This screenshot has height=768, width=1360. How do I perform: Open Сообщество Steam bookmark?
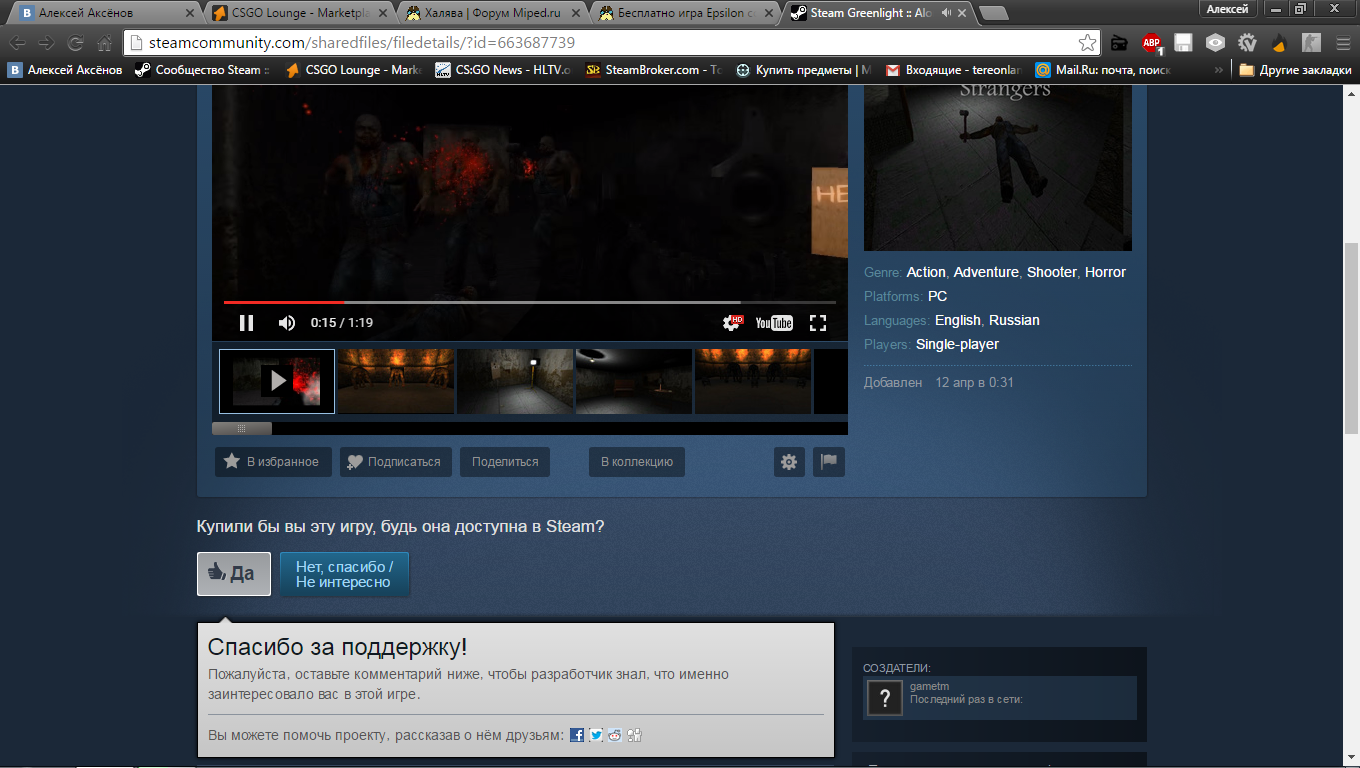click(203, 70)
